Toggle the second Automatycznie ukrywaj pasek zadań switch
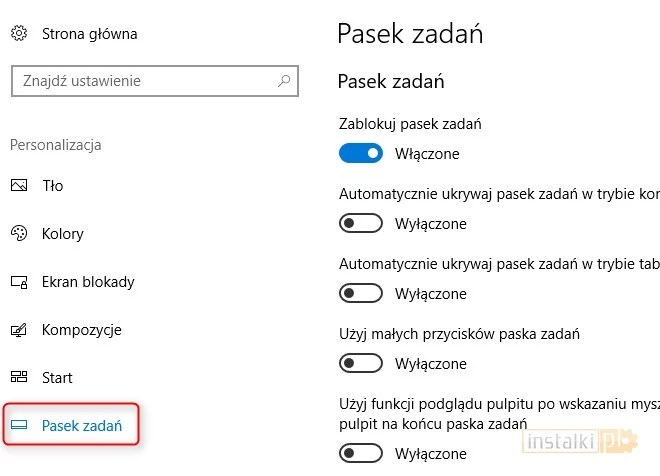The width and height of the screenshot is (660, 476). click(x=361, y=294)
